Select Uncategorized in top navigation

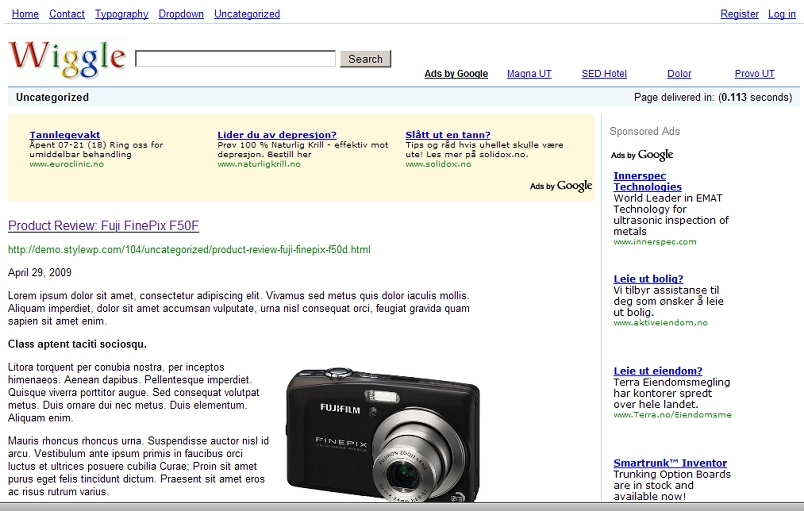point(247,14)
